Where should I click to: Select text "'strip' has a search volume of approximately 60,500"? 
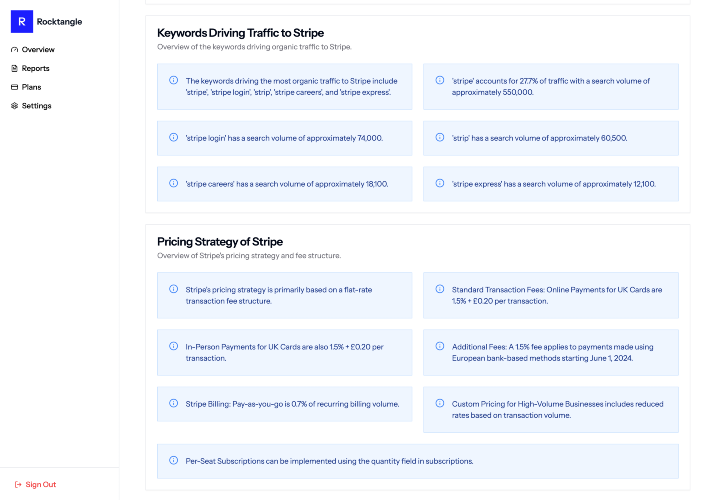[539, 138]
